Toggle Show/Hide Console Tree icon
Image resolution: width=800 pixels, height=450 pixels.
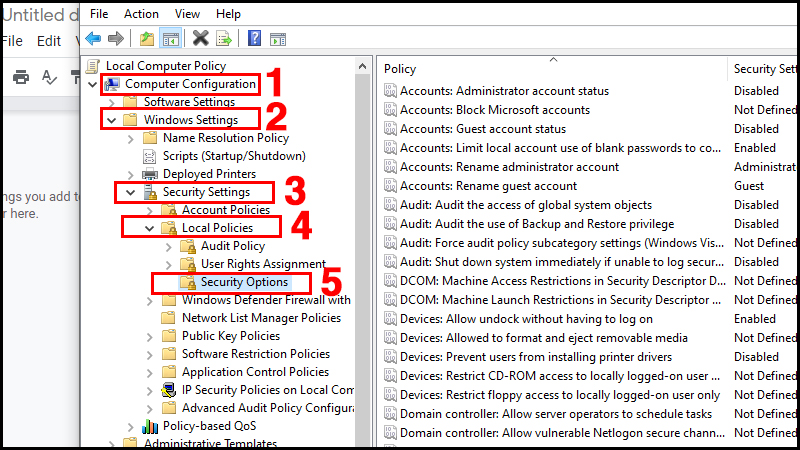(171, 39)
